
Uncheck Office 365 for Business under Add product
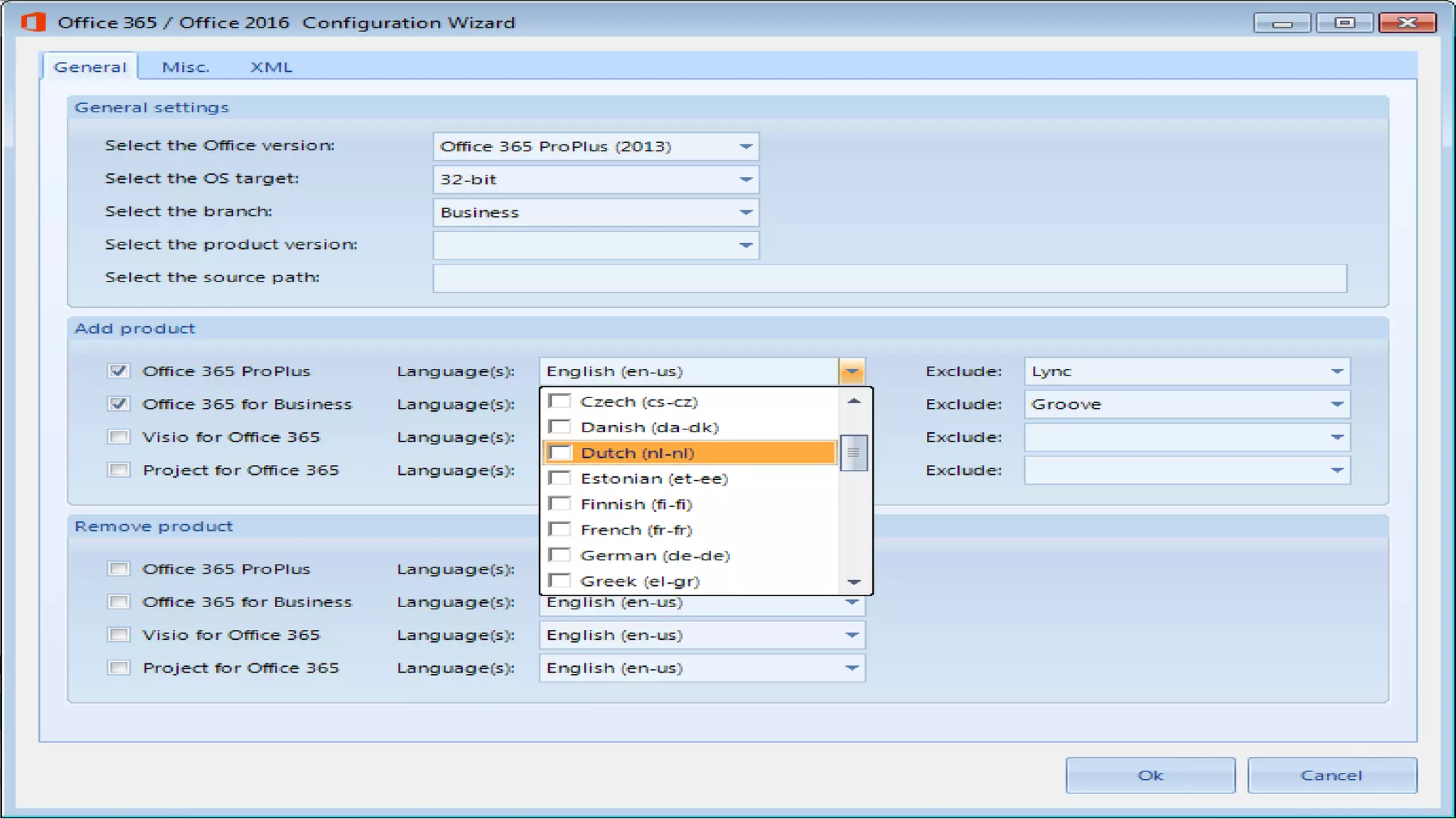[x=119, y=404]
